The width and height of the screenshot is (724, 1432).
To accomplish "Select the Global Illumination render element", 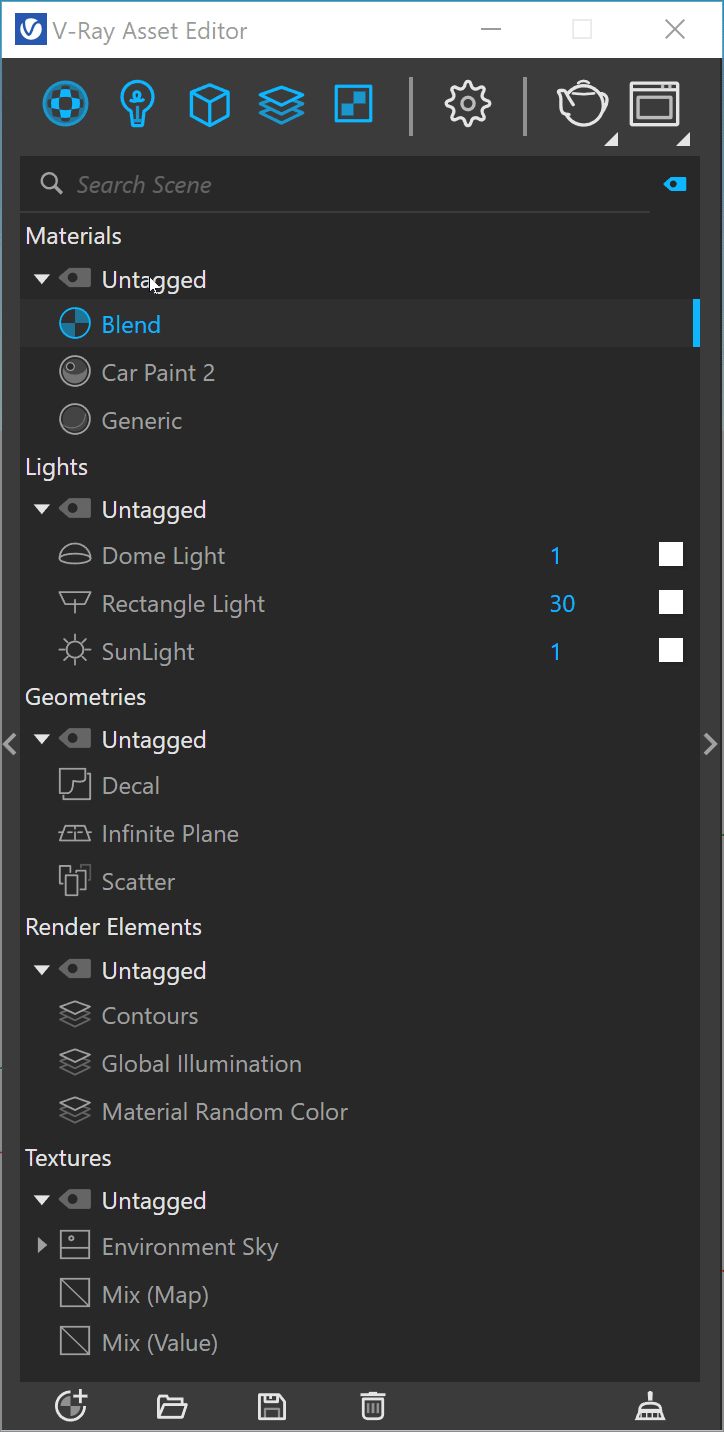I will [x=201, y=1064].
